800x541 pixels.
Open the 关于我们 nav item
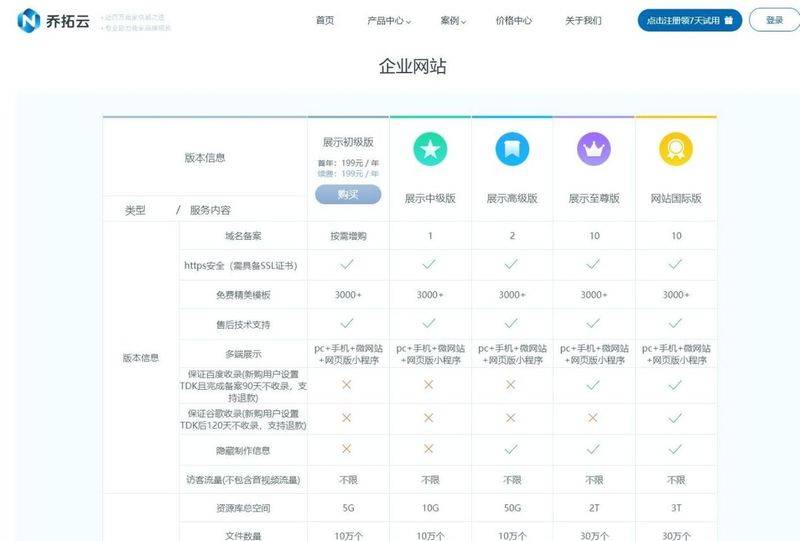(x=583, y=21)
